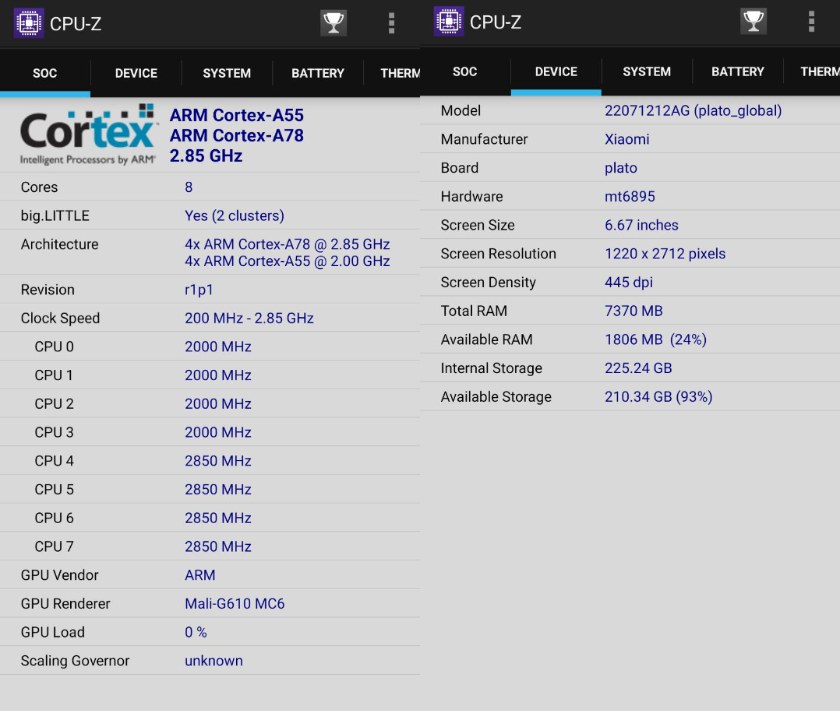Screen dimensions: 840x711
Task: Click 'Yes (2 clusters)' big.LITTLE value
Action: (x=235, y=216)
